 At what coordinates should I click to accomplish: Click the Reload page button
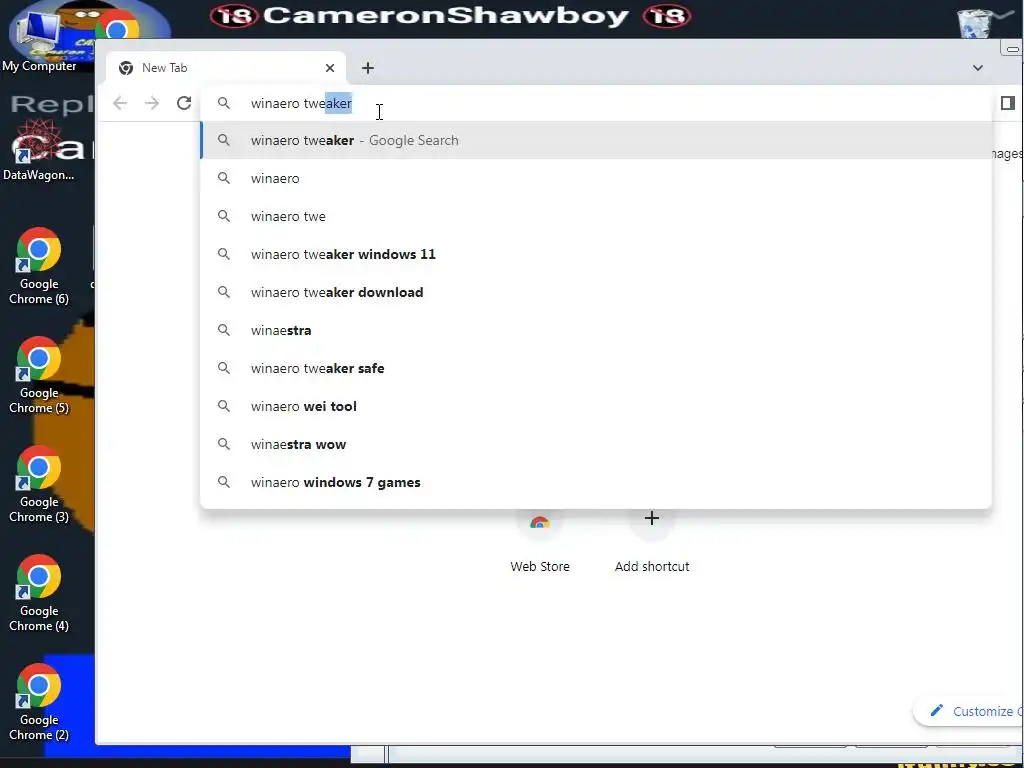[x=184, y=103]
